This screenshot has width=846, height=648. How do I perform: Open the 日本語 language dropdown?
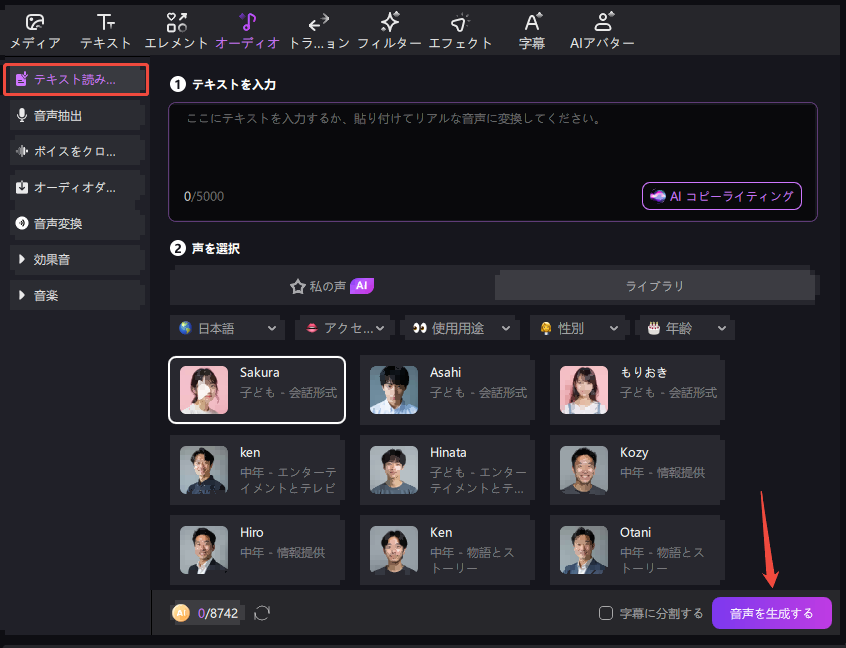pyautogui.click(x=227, y=328)
